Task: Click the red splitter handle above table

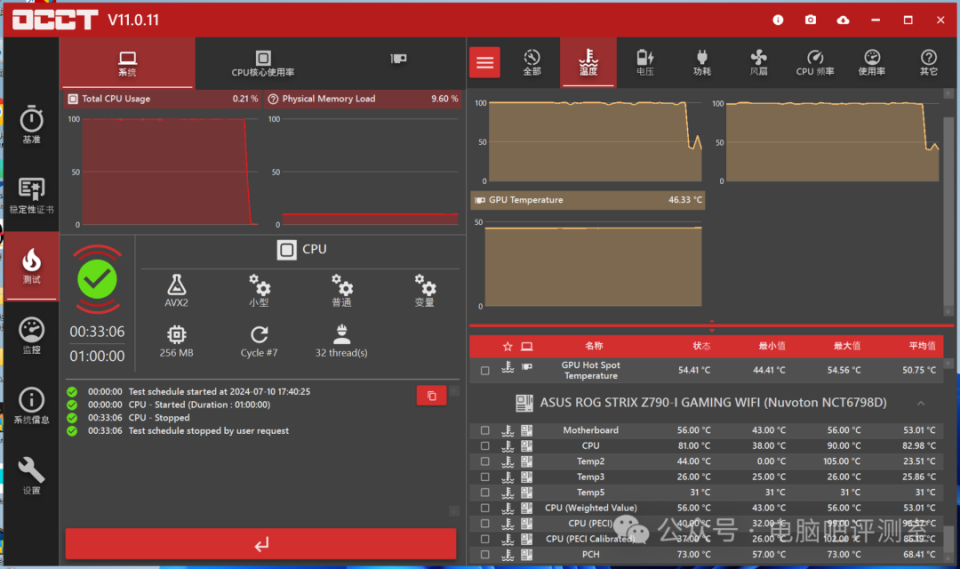Action: click(711, 325)
